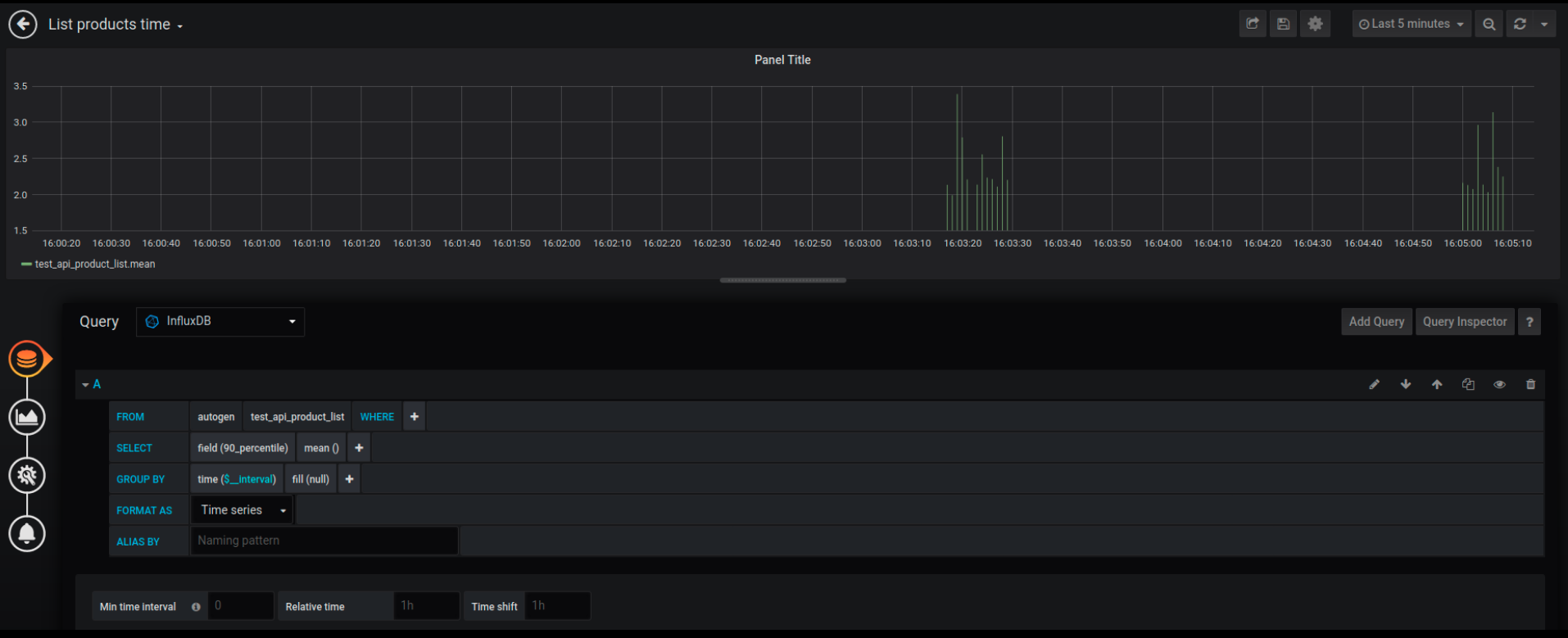1568x638 pixels.
Task: Select the Queries database tab icon
Action: (27, 359)
